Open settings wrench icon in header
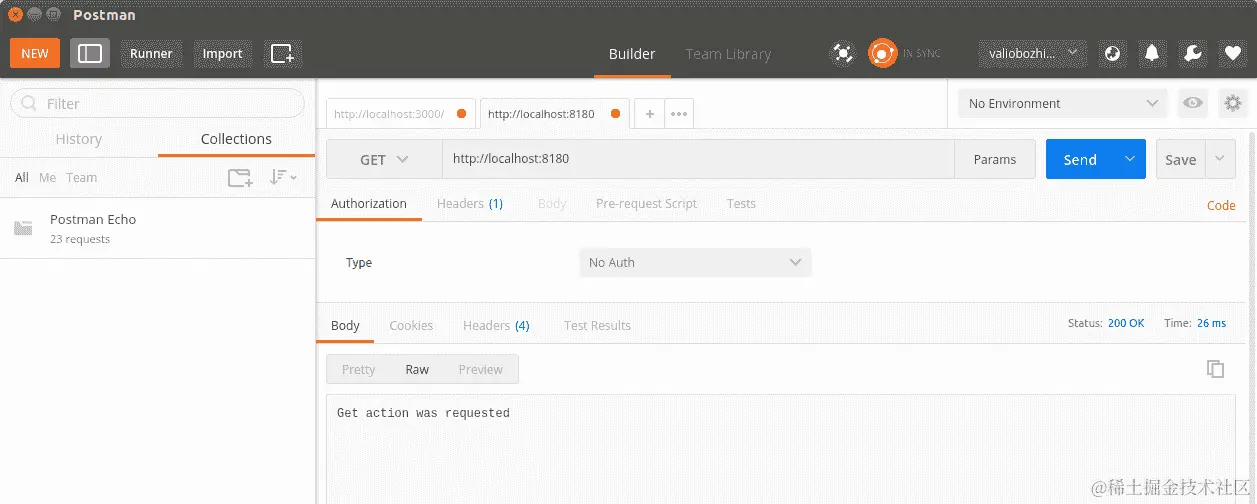Viewport: 1257px width, 504px height. [1193, 53]
